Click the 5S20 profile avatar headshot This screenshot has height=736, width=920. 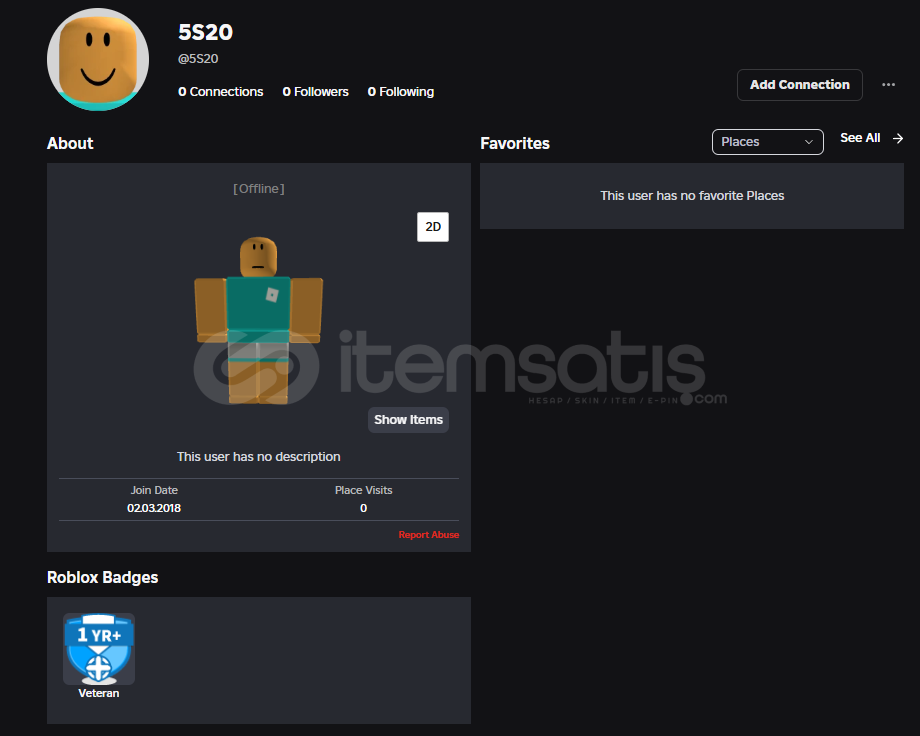[x=98, y=59]
